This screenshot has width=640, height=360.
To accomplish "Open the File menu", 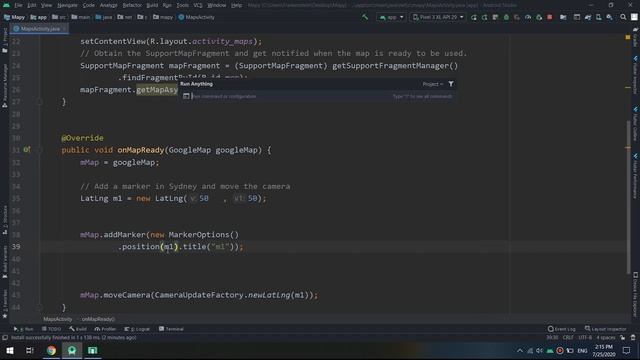I will click(x=18, y=5).
